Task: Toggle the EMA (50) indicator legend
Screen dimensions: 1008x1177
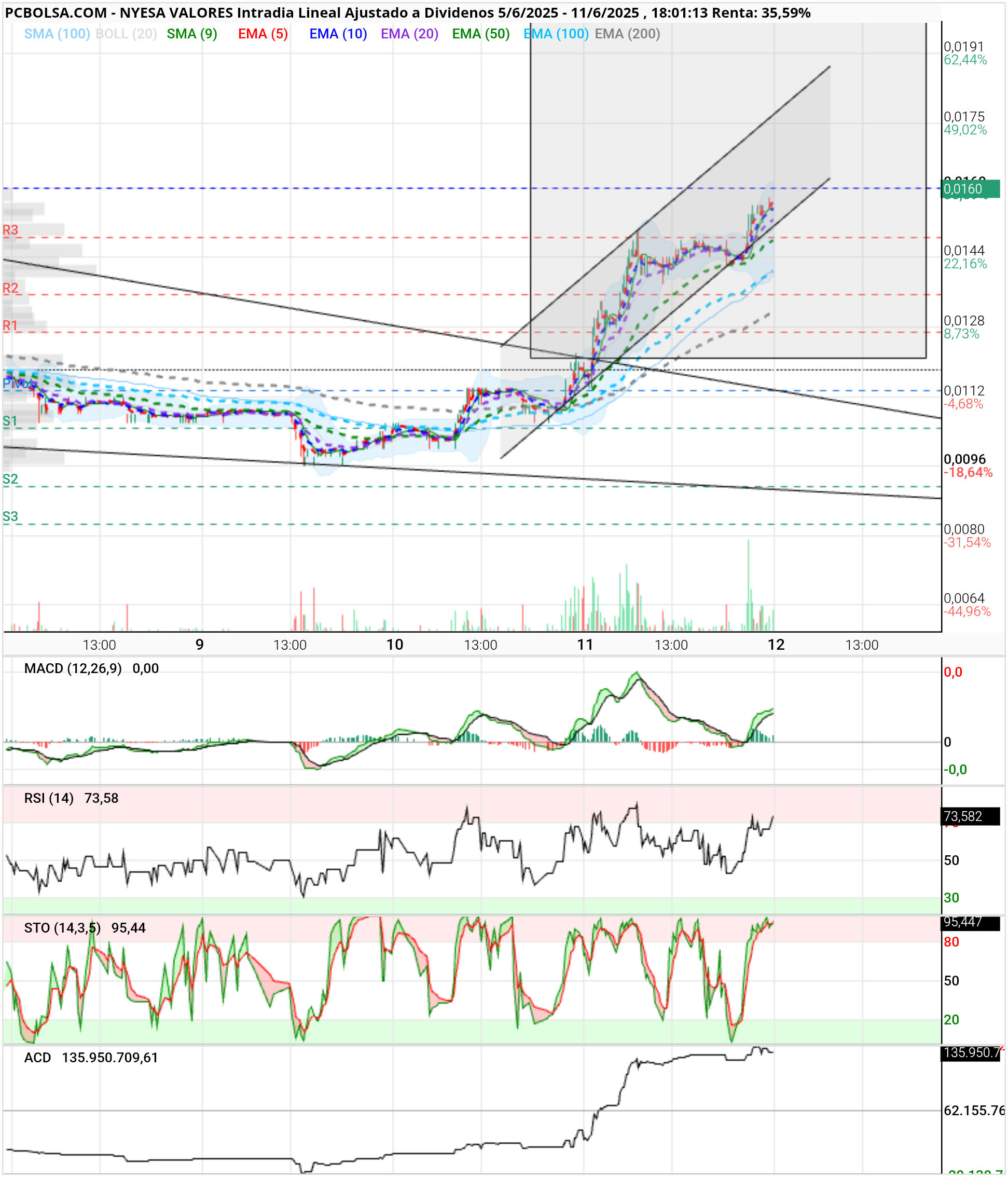Action: pos(481,34)
